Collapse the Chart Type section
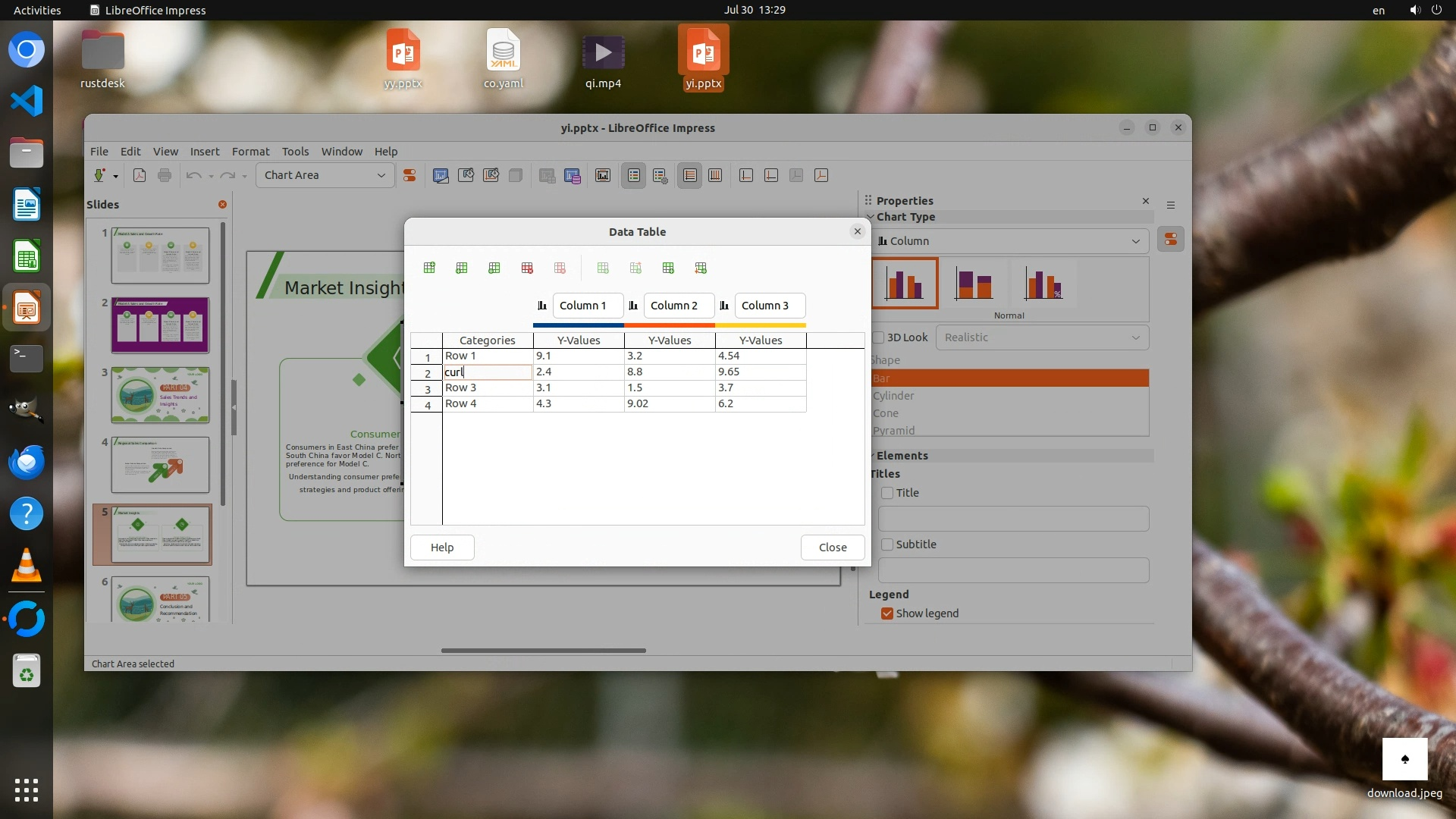The width and height of the screenshot is (1456, 819). (871, 217)
